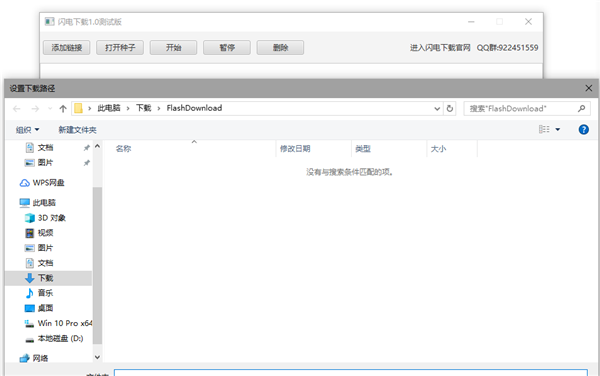
Task: Click the 开始 button
Action: (173, 48)
